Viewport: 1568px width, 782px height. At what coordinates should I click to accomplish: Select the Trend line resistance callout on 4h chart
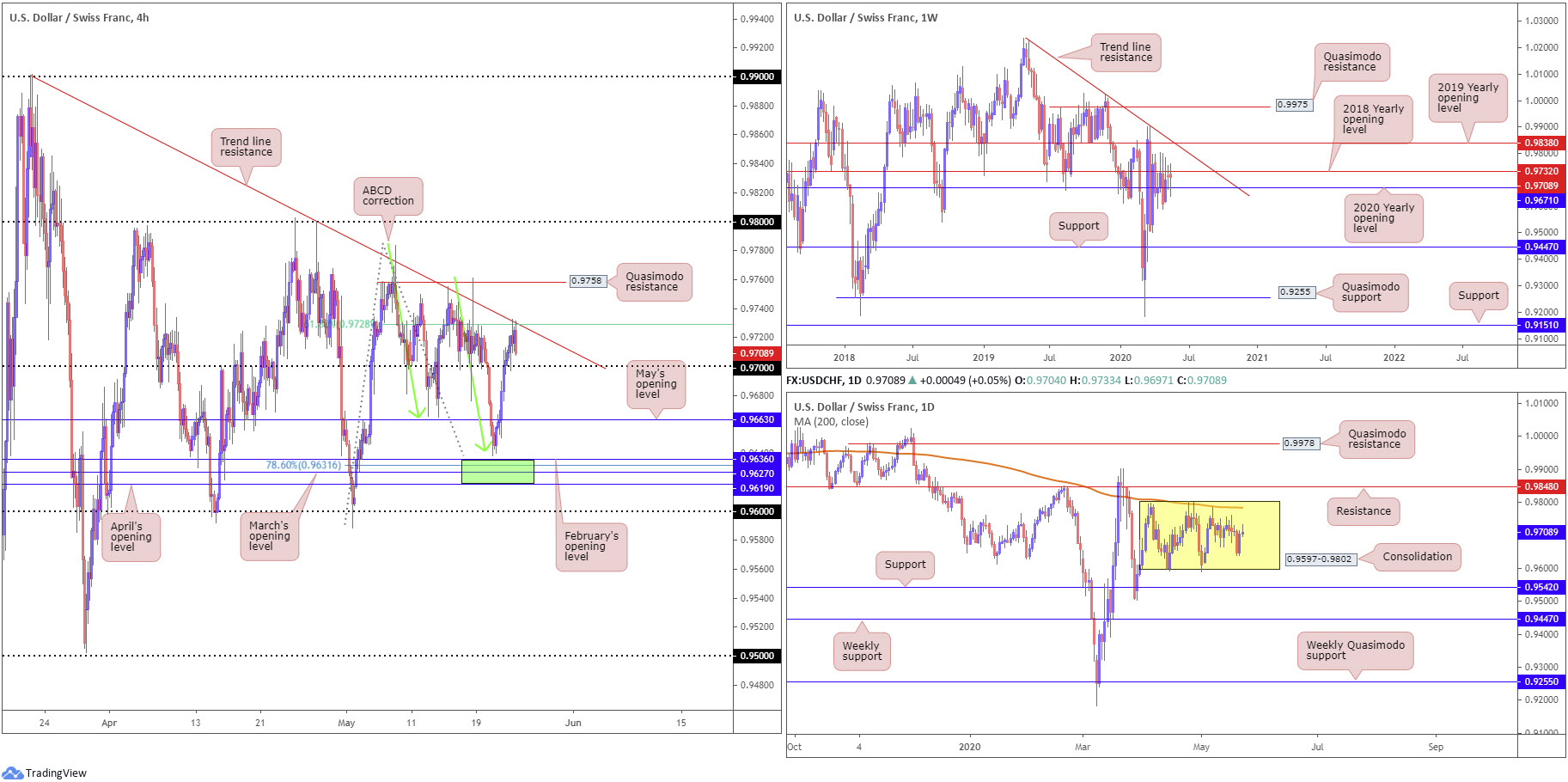coord(246,147)
